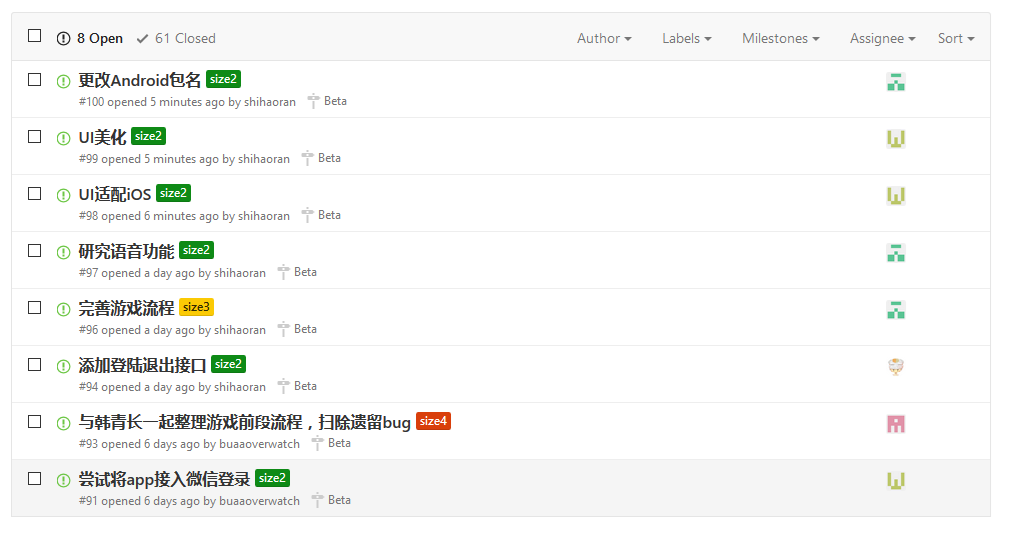Open the Milestones filter dropdown
Image resolution: width=1009 pixels, height=535 pixels.
[781, 39]
